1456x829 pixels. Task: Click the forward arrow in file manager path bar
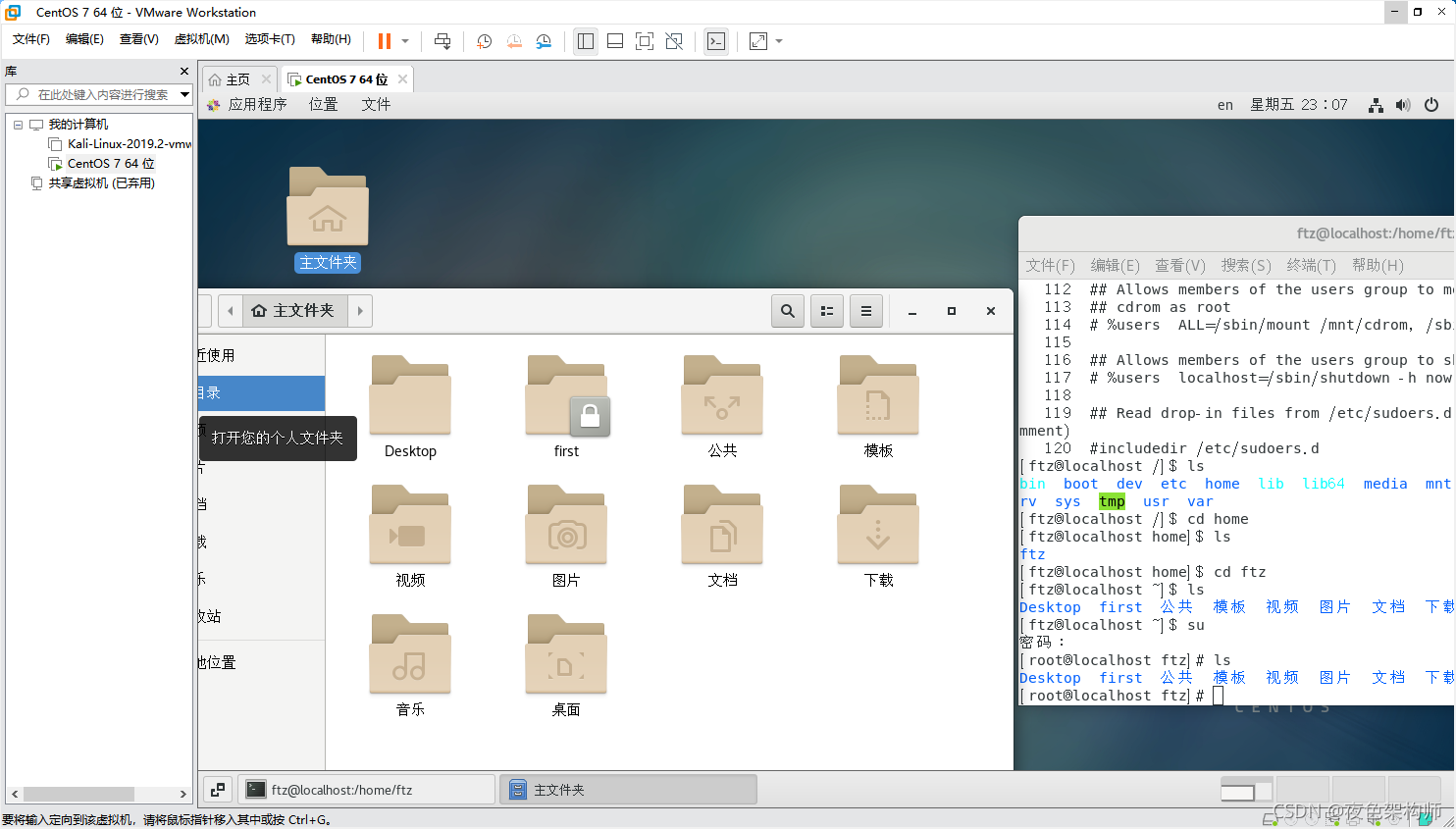[x=360, y=311]
